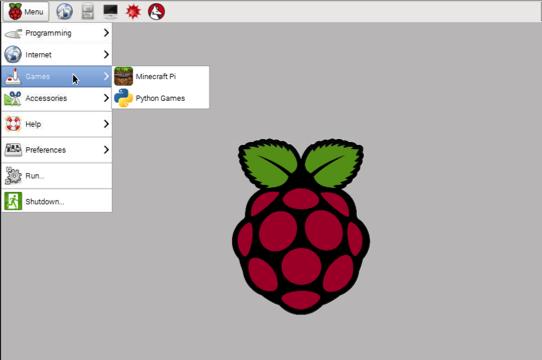Click the green Shutdown exit icon
The width and height of the screenshot is (542, 360).
(13, 201)
